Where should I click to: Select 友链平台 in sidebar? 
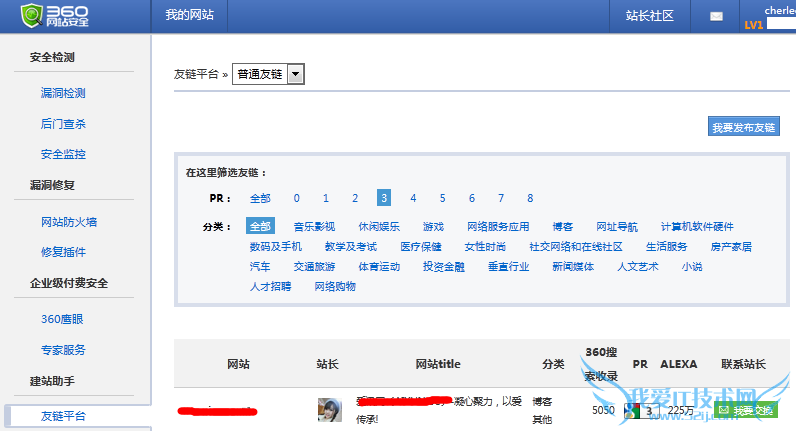(63, 416)
